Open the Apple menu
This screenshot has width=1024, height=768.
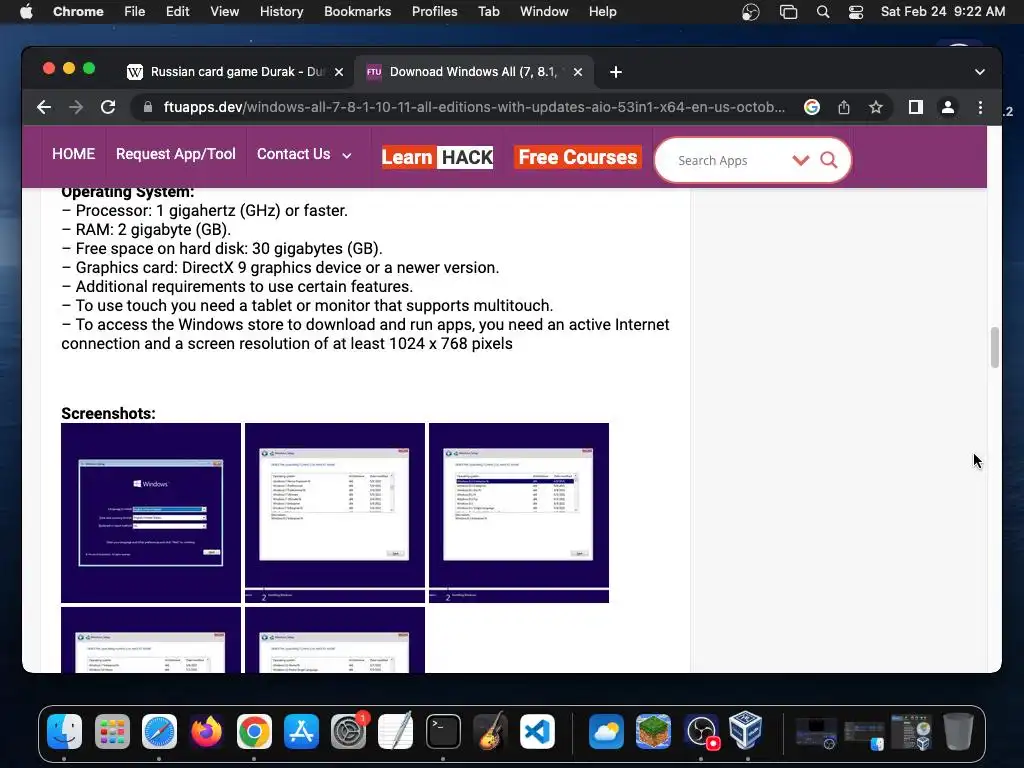tap(26, 12)
